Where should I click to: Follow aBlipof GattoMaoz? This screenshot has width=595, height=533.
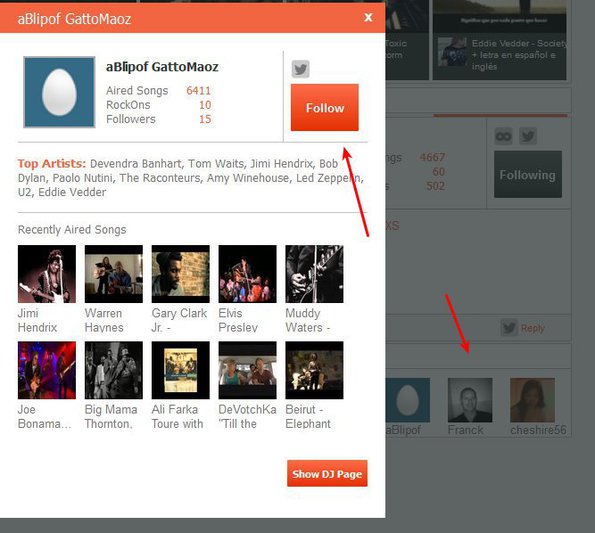pos(324,108)
